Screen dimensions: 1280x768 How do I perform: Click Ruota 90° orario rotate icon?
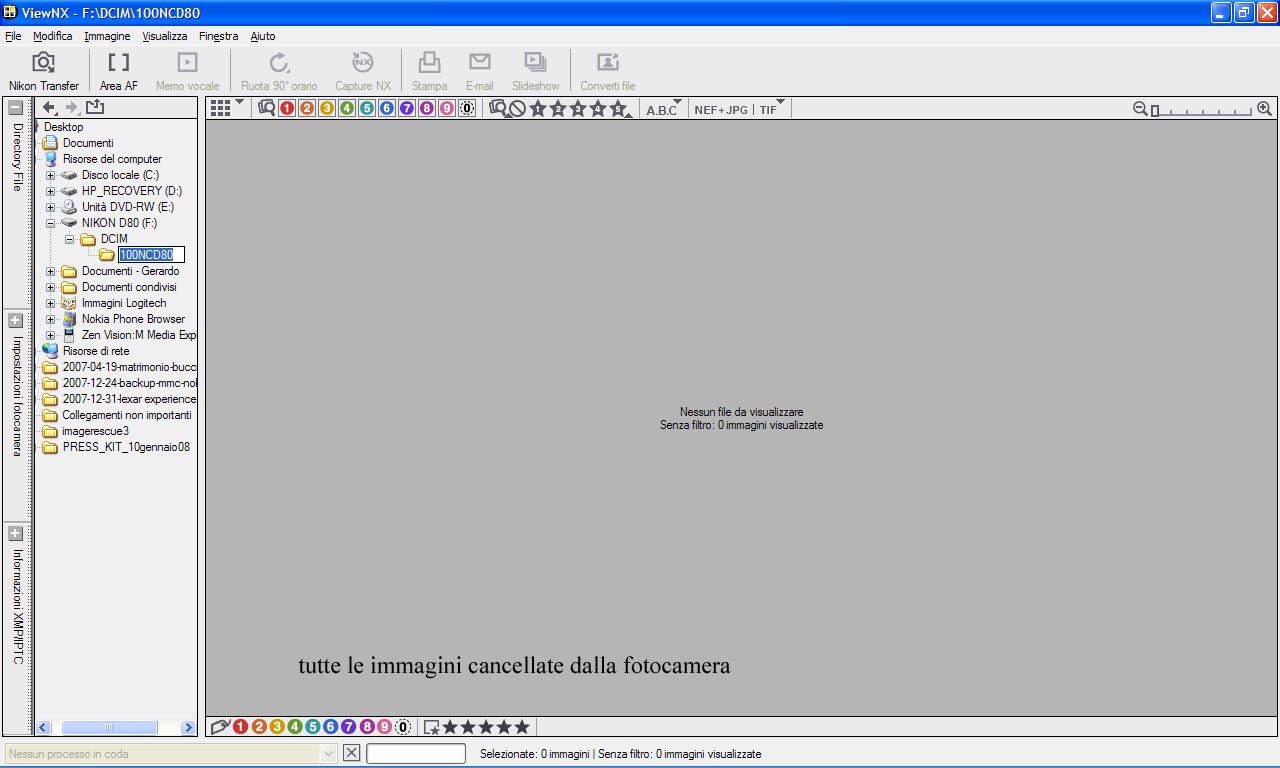[x=279, y=71]
